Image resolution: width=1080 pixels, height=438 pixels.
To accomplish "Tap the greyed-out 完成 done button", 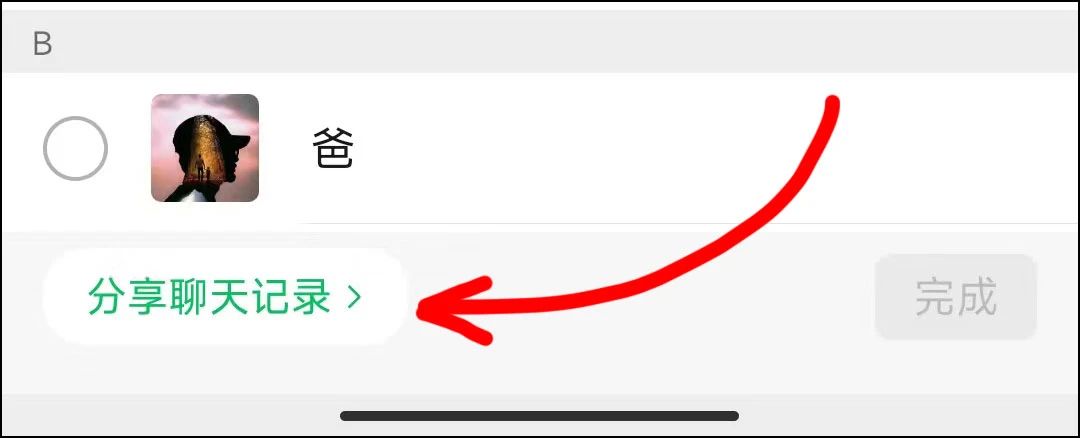I will click(955, 297).
